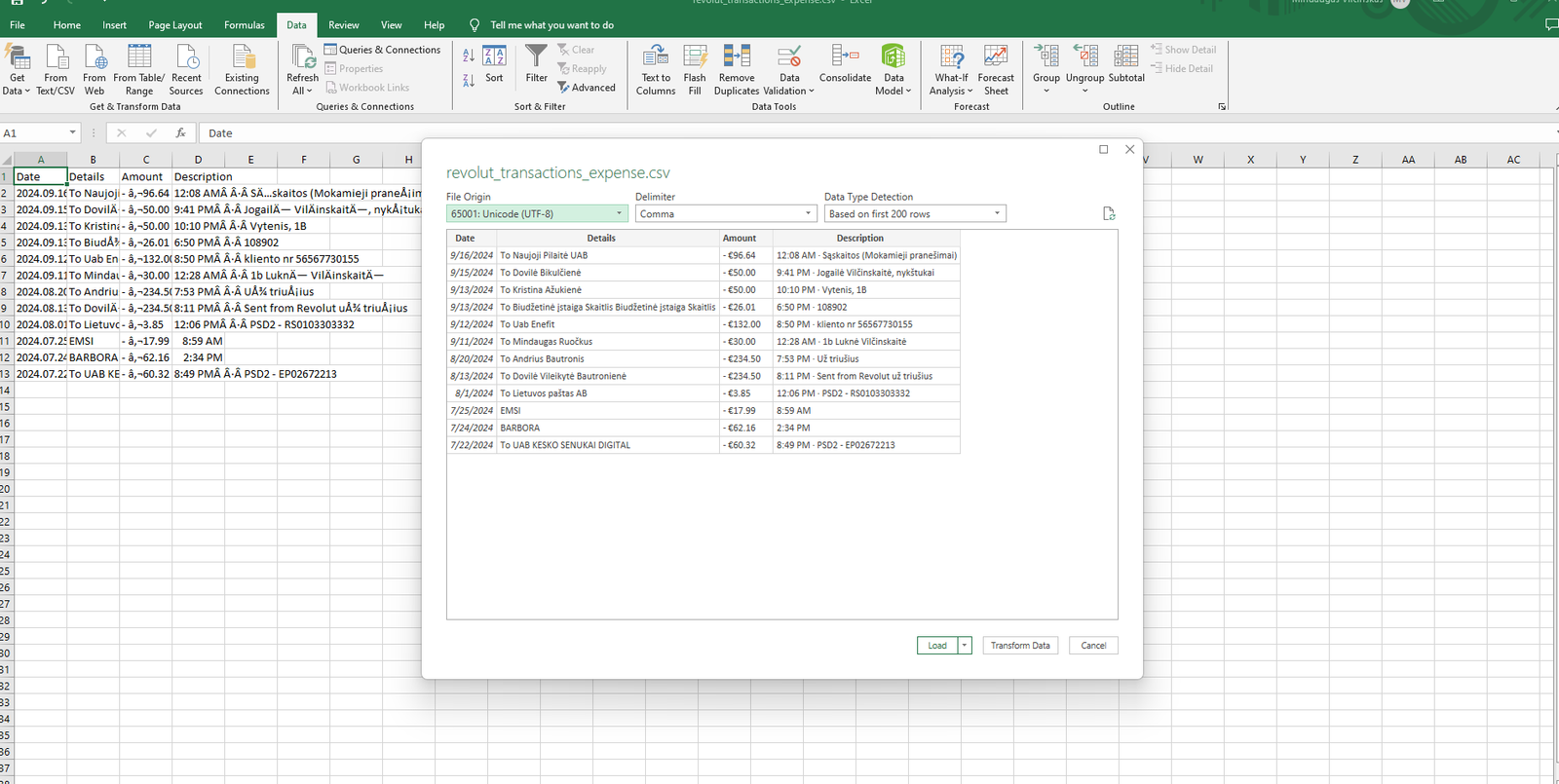Run Flash Fill
The image size is (1559, 784).
(695, 70)
